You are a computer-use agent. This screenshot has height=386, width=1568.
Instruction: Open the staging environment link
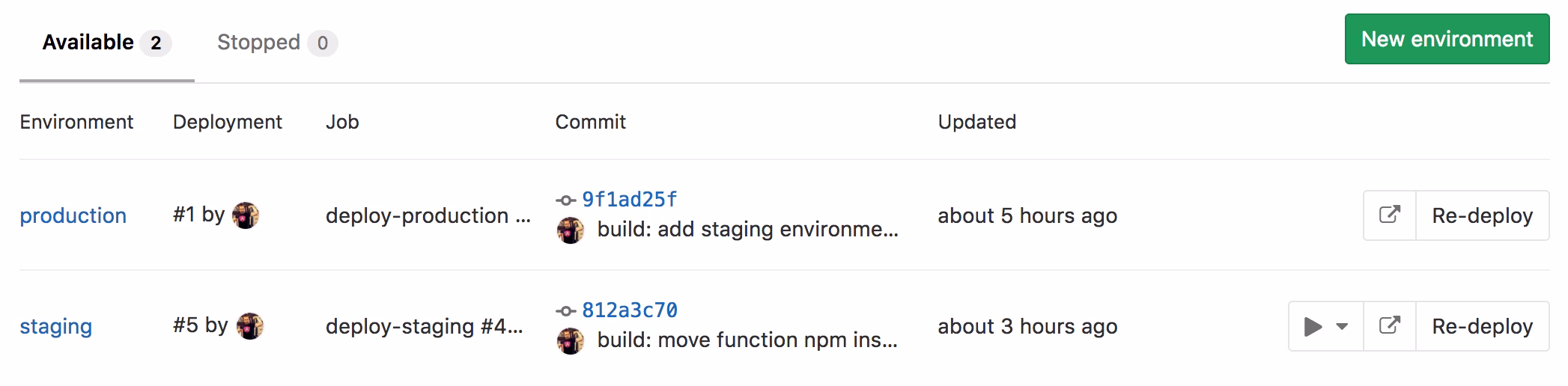coord(55,326)
